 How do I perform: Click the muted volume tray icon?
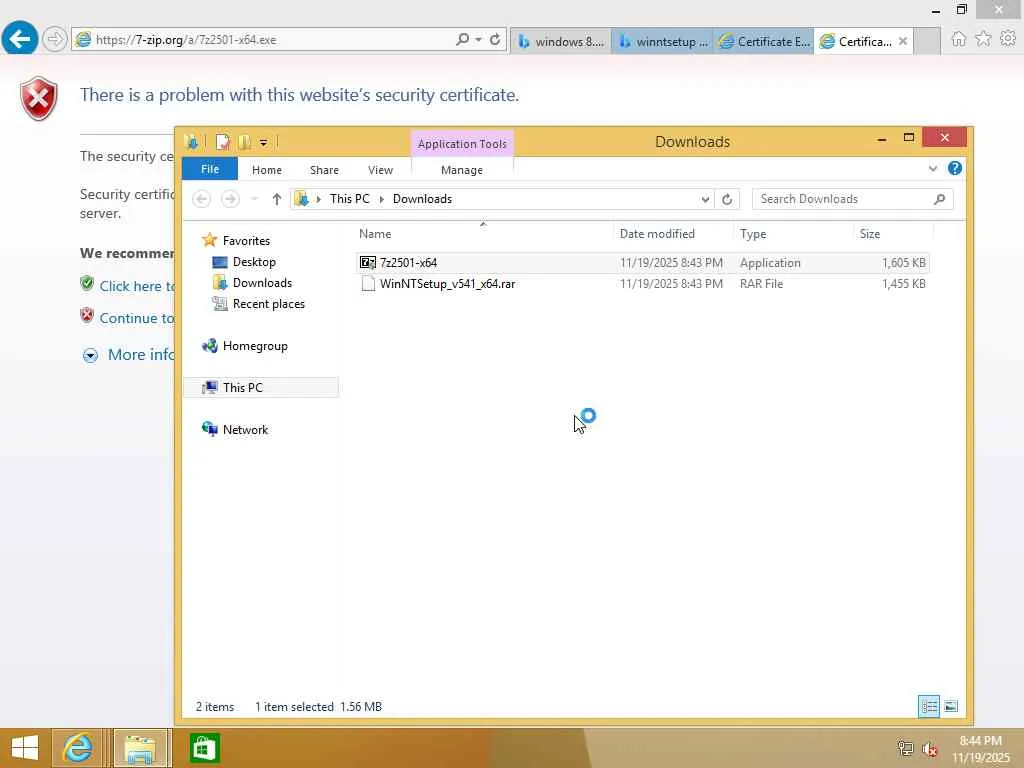pyautogui.click(x=929, y=749)
